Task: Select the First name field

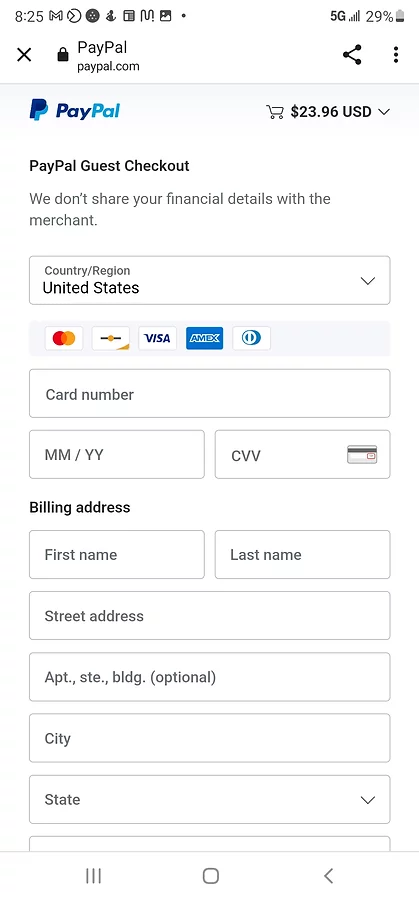Action: pyautogui.click(x=117, y=554)
